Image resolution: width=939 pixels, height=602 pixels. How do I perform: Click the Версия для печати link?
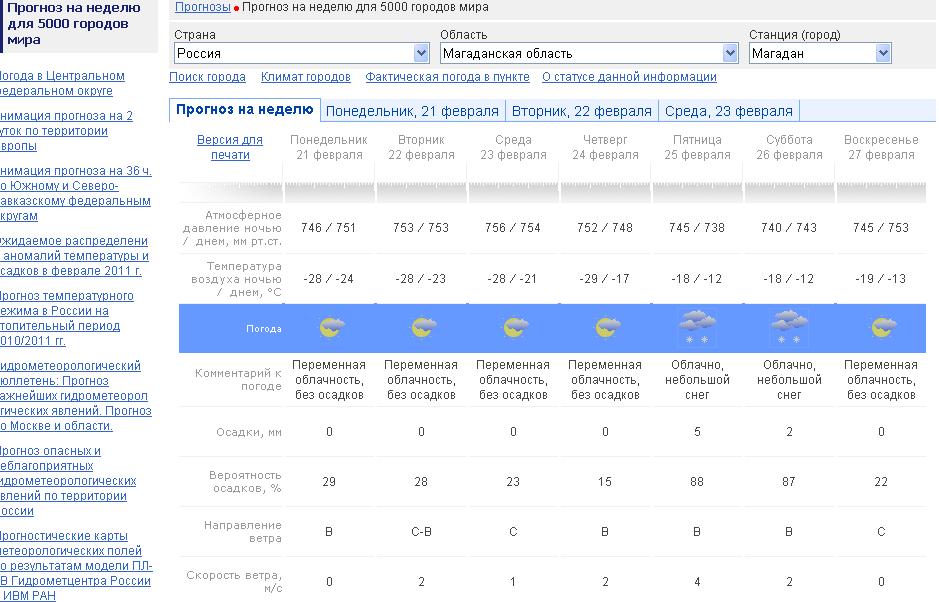pos(230,147)
